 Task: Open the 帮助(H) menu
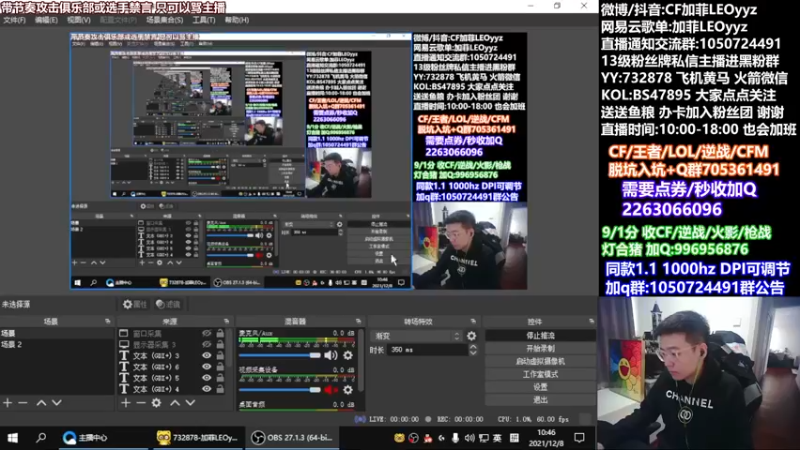coord(237,20)
